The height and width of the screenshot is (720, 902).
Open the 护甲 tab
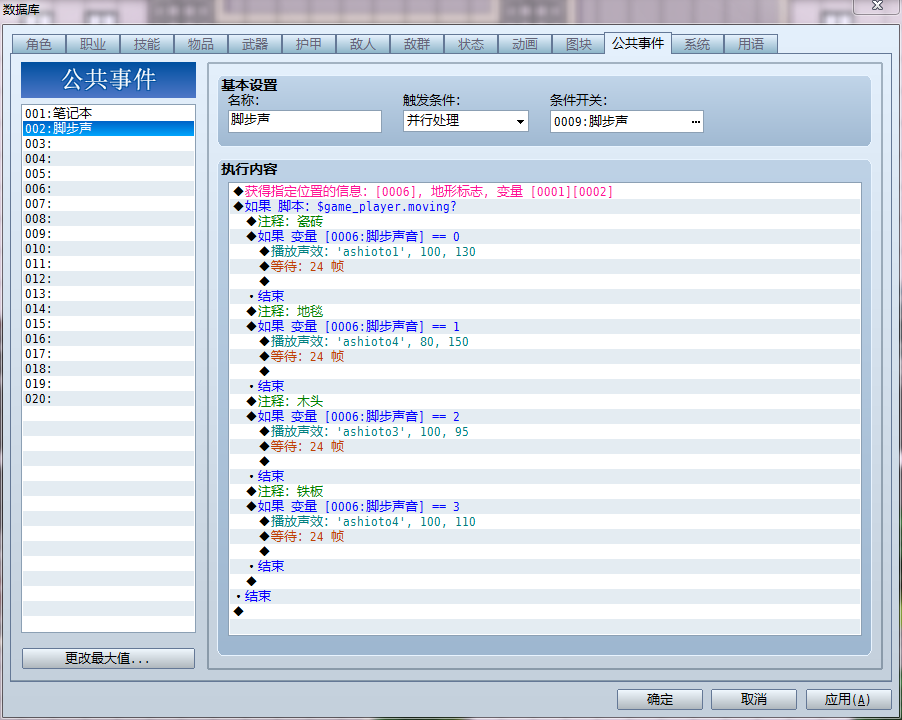[x=309, y=44]
